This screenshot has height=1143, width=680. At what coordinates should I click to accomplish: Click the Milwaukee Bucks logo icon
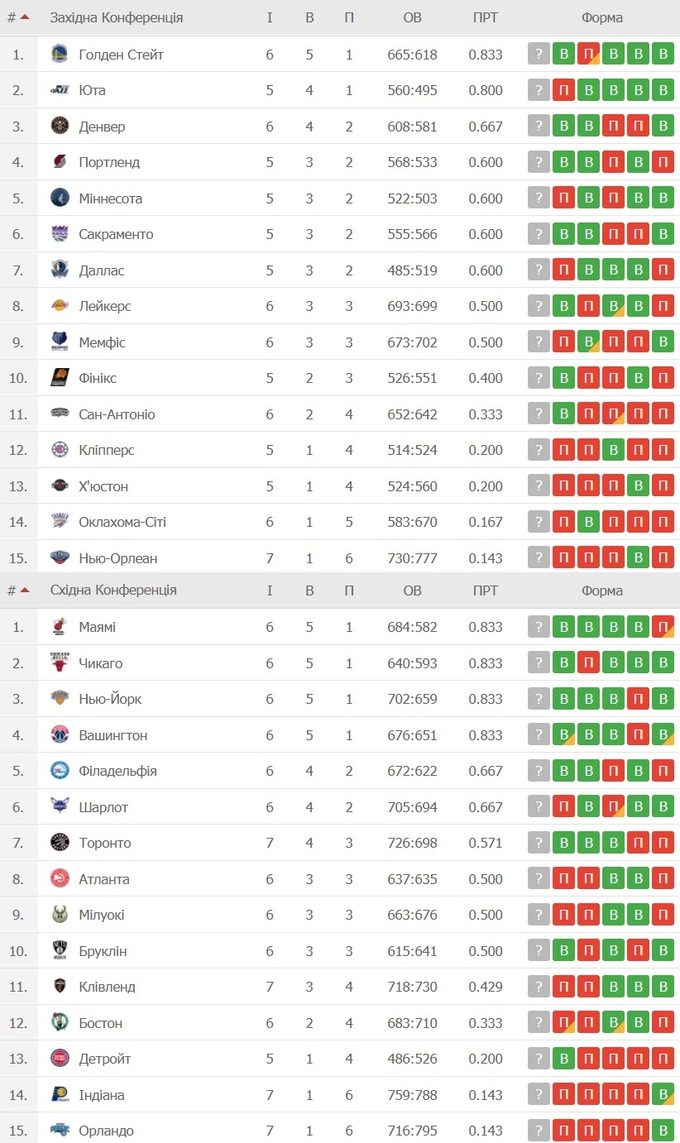point(59,915)
